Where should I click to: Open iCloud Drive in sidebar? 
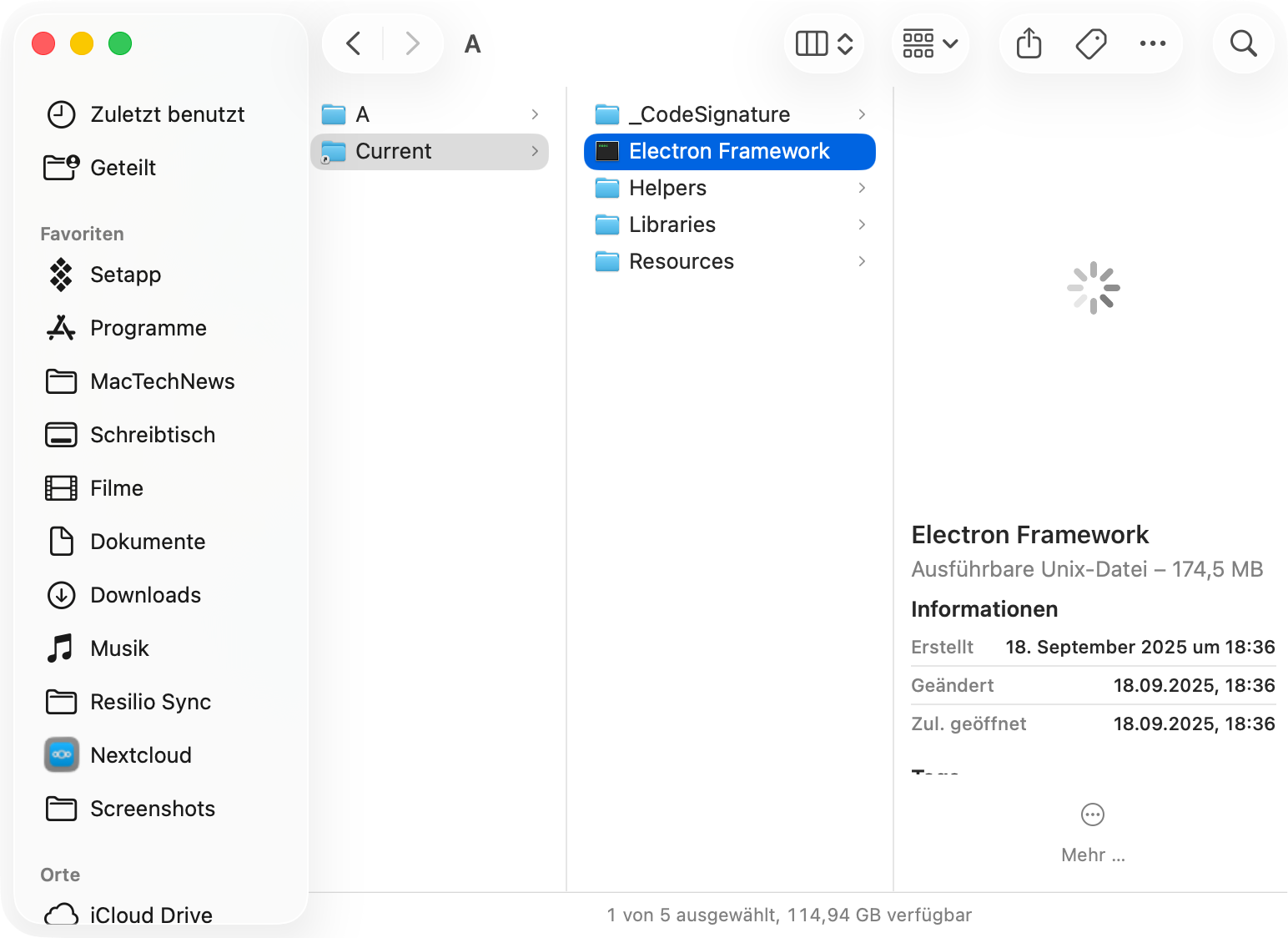coord(150,915)
